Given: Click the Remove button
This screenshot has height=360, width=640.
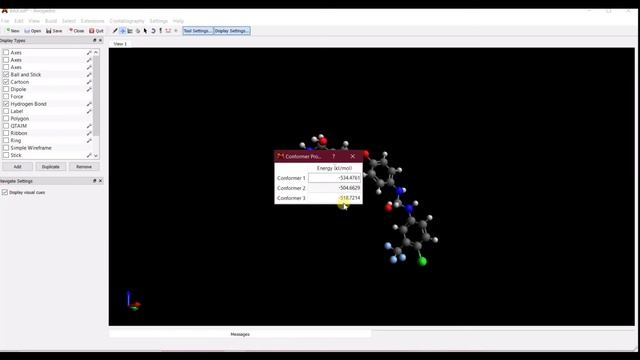Looking at the screenshot, I should (x=84, y=167).
